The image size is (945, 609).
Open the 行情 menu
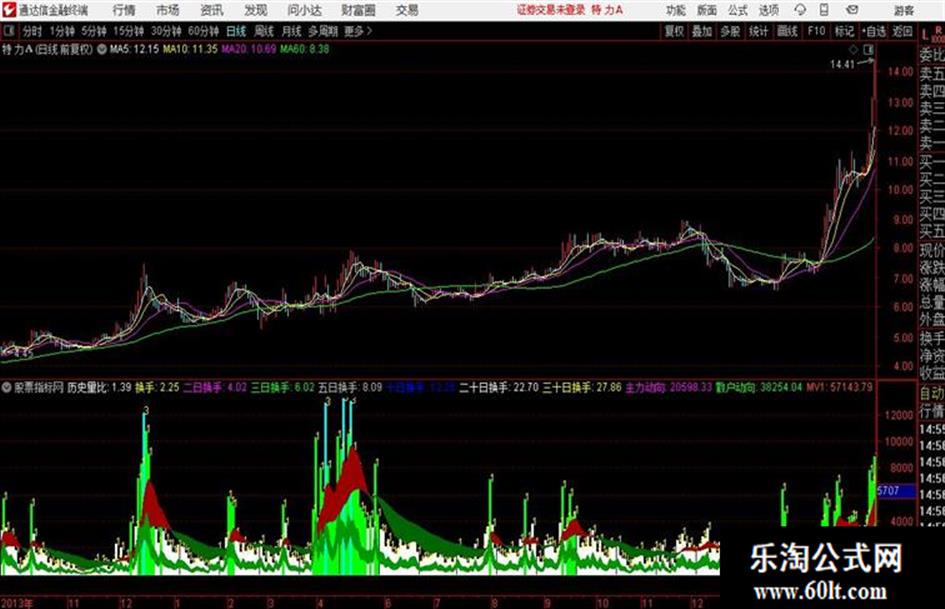pyautogui.click(x=124, y=10)
